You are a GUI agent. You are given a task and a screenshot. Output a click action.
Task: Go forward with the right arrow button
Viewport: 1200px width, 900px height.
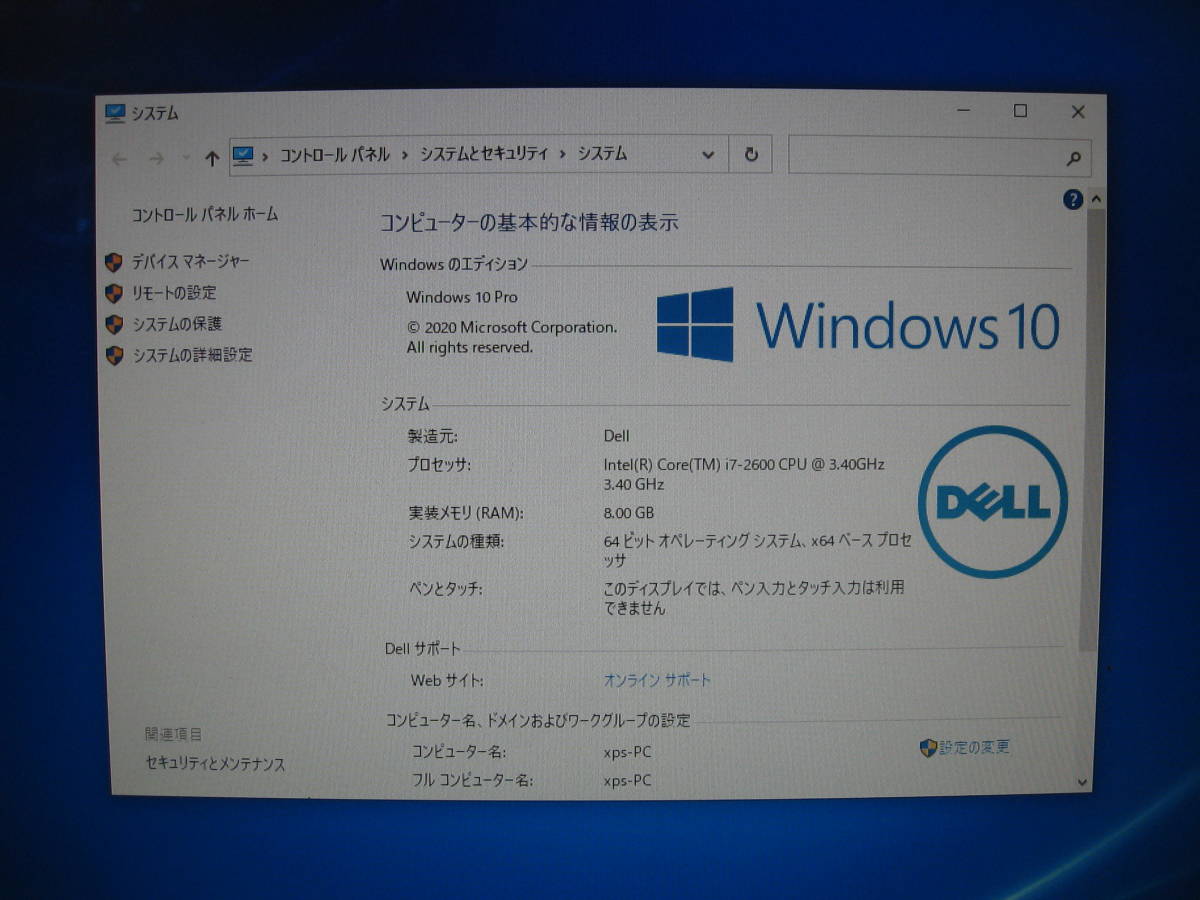tap(156, 158)
